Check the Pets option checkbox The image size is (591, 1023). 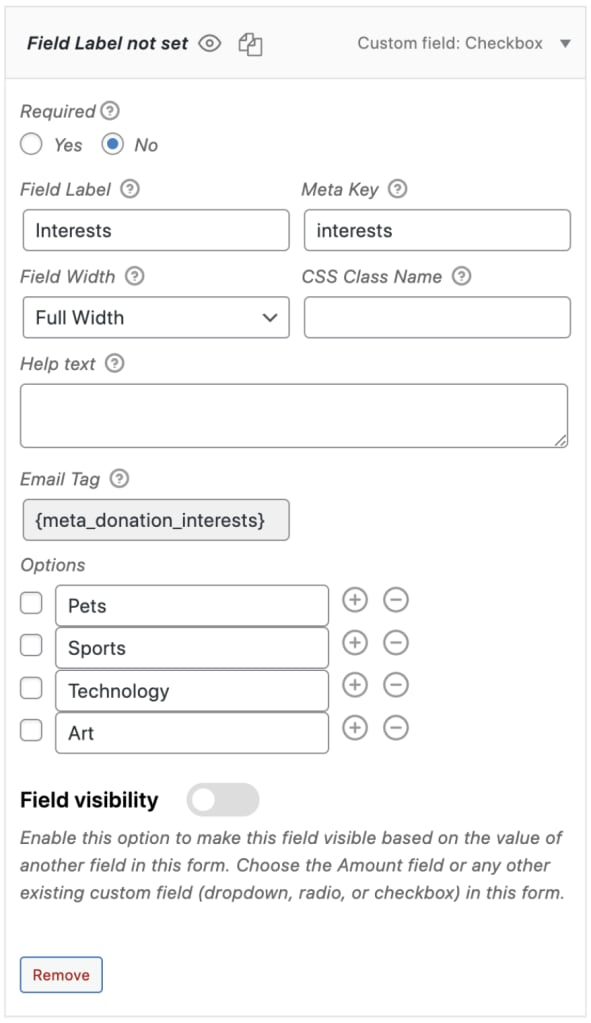point(31,603)
